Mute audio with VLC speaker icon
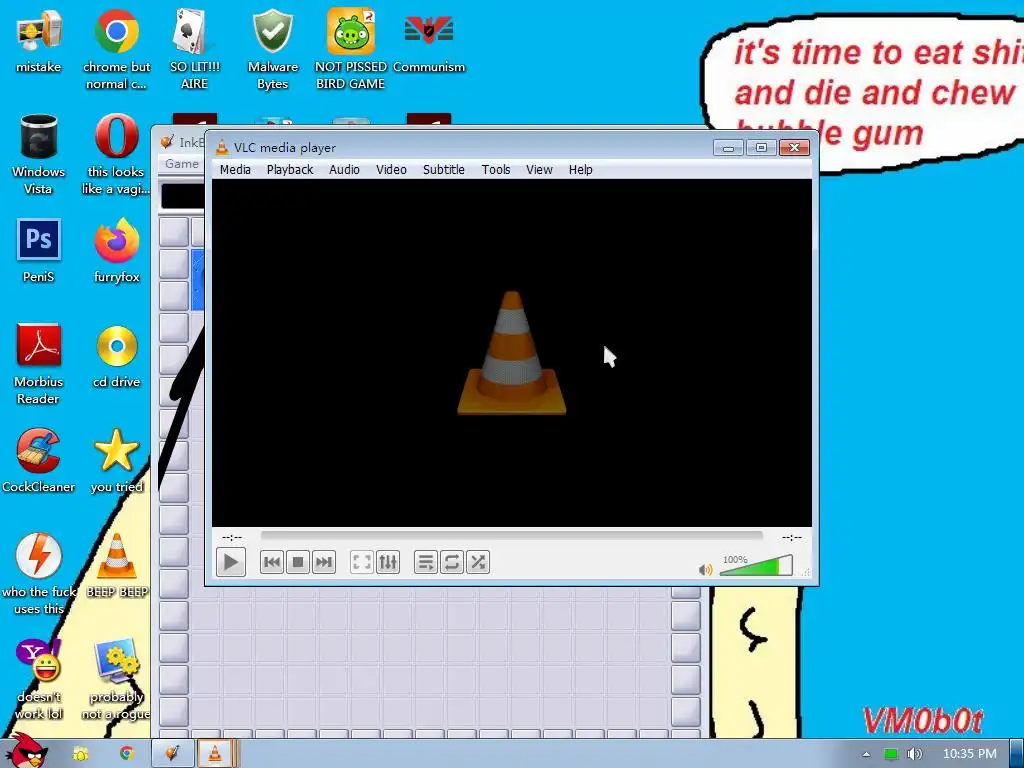Screen dimensions: 1024x768 click(705, 569)
